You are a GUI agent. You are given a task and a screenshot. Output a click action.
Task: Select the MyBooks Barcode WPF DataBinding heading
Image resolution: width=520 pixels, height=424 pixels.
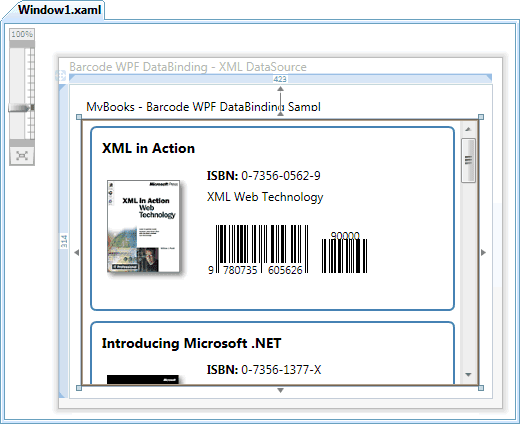pos(203,107)
